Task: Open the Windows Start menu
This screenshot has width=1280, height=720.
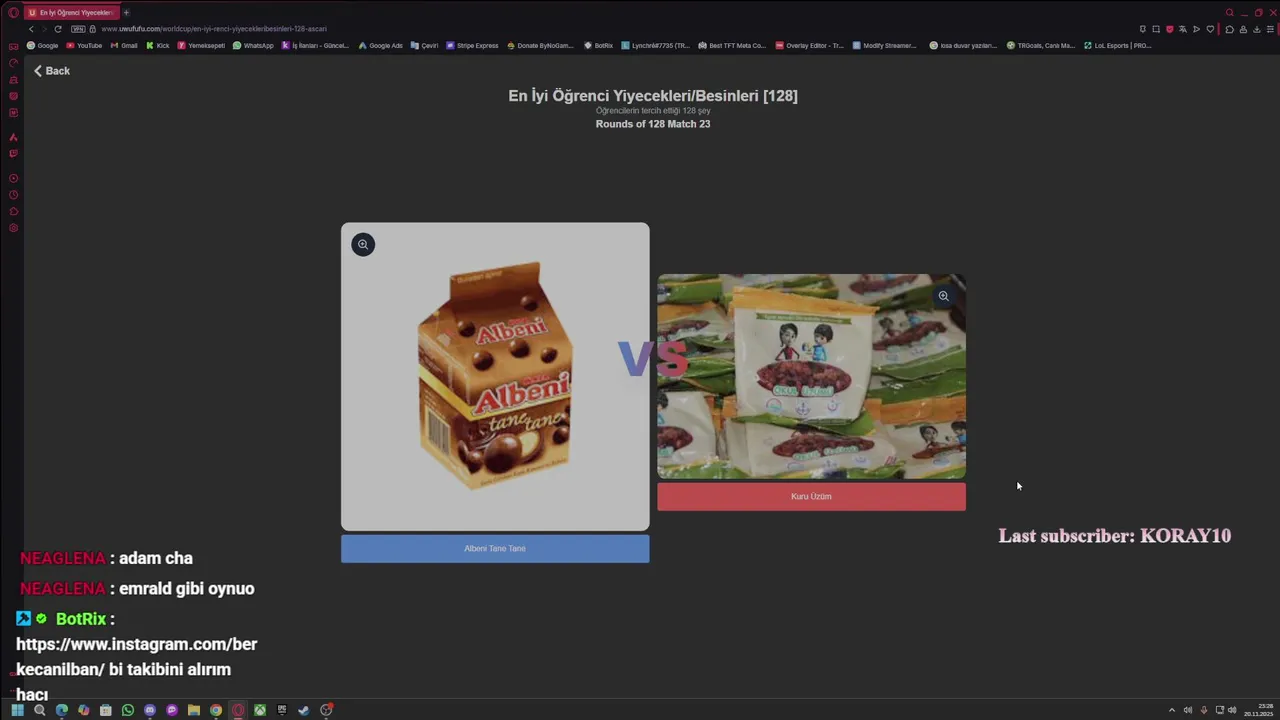Action: tap(17, 710)
